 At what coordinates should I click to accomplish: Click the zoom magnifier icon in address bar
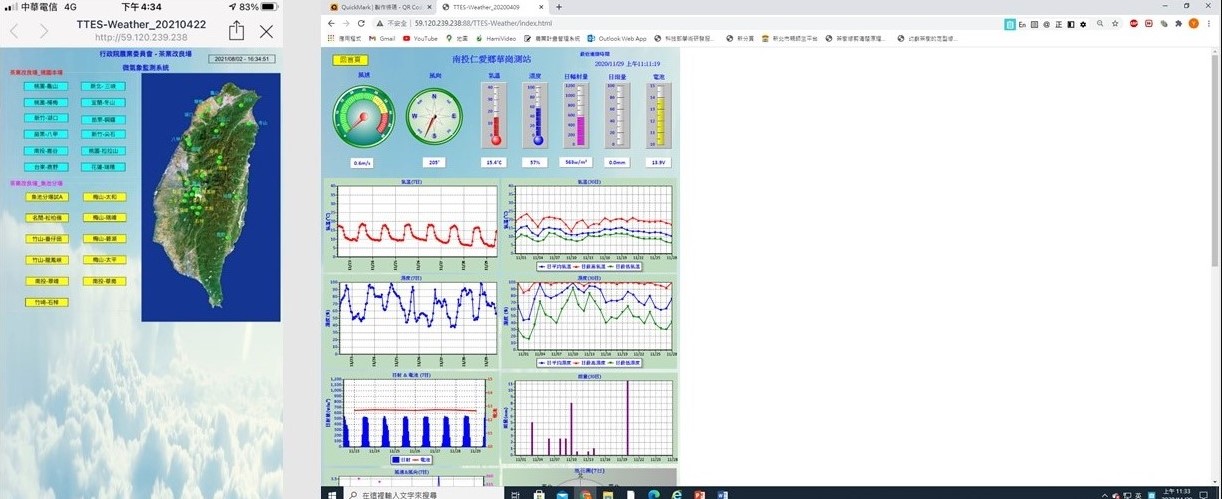pos(1100,23)
